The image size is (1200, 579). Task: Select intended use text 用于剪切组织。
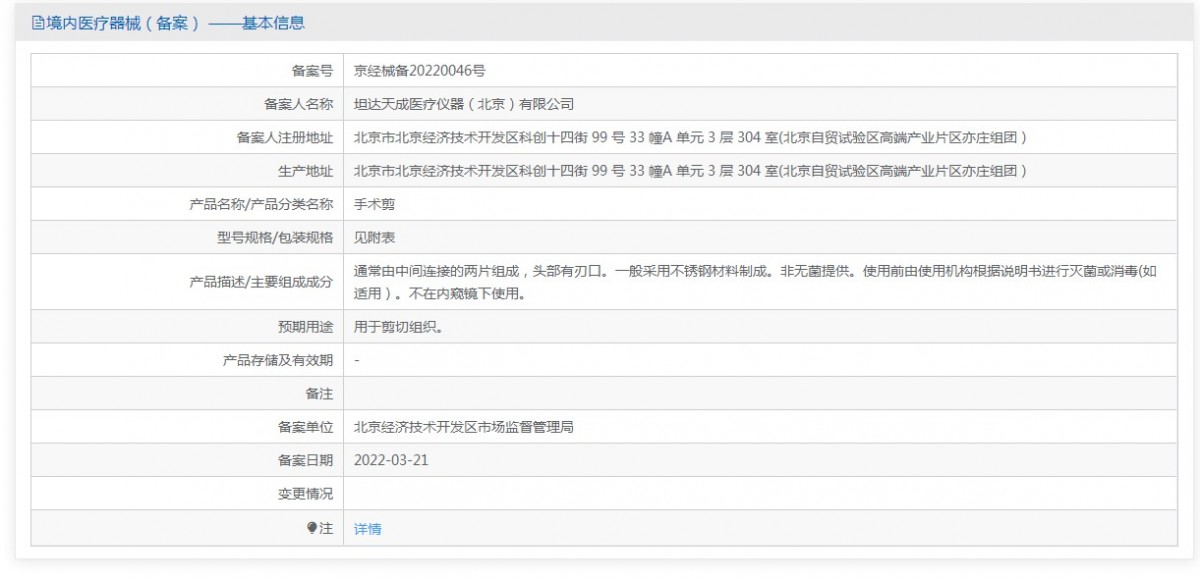pyautogui.click(x=398, y=327)
